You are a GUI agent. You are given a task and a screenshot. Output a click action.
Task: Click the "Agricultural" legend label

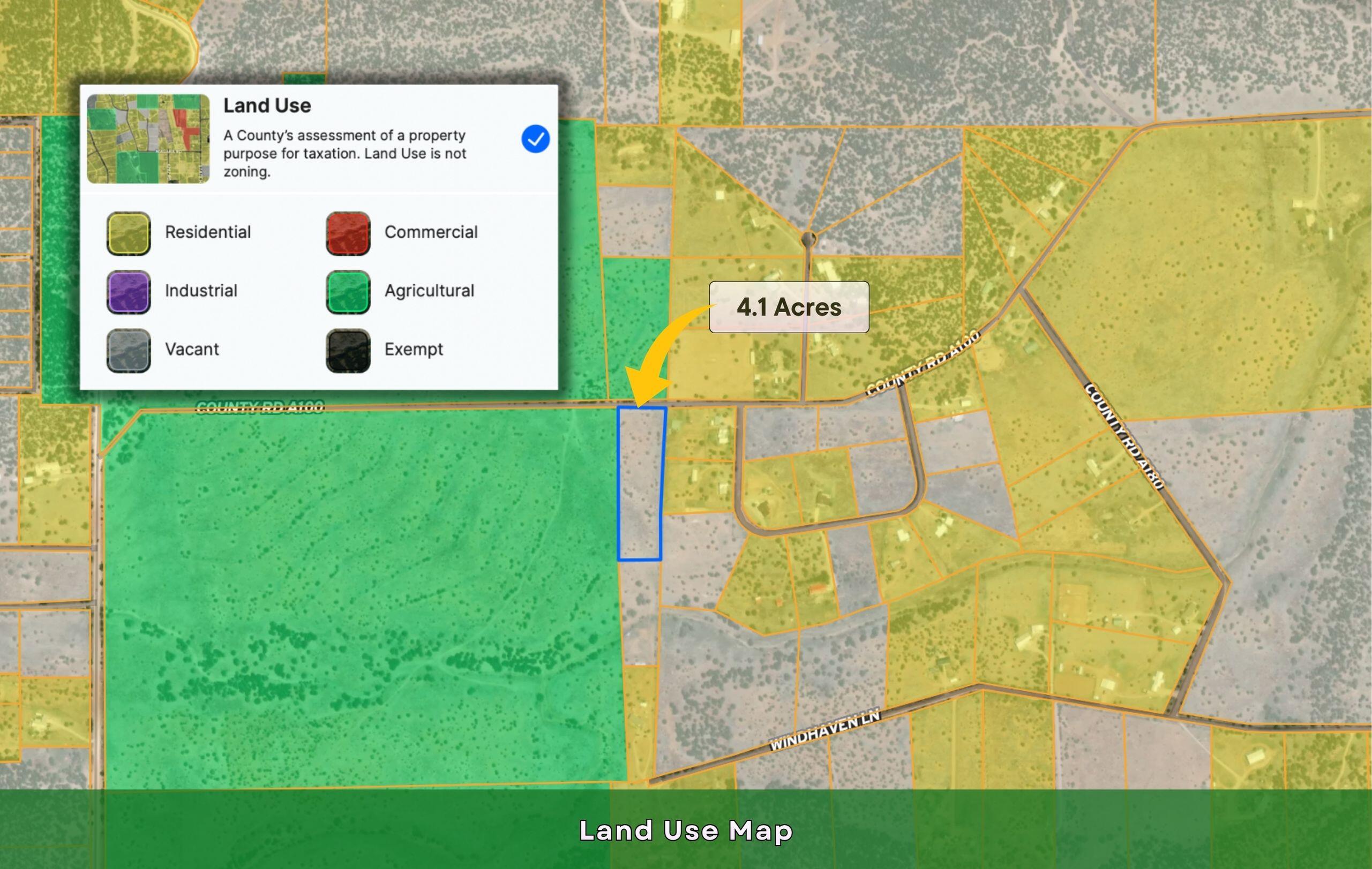coord(430,291)
